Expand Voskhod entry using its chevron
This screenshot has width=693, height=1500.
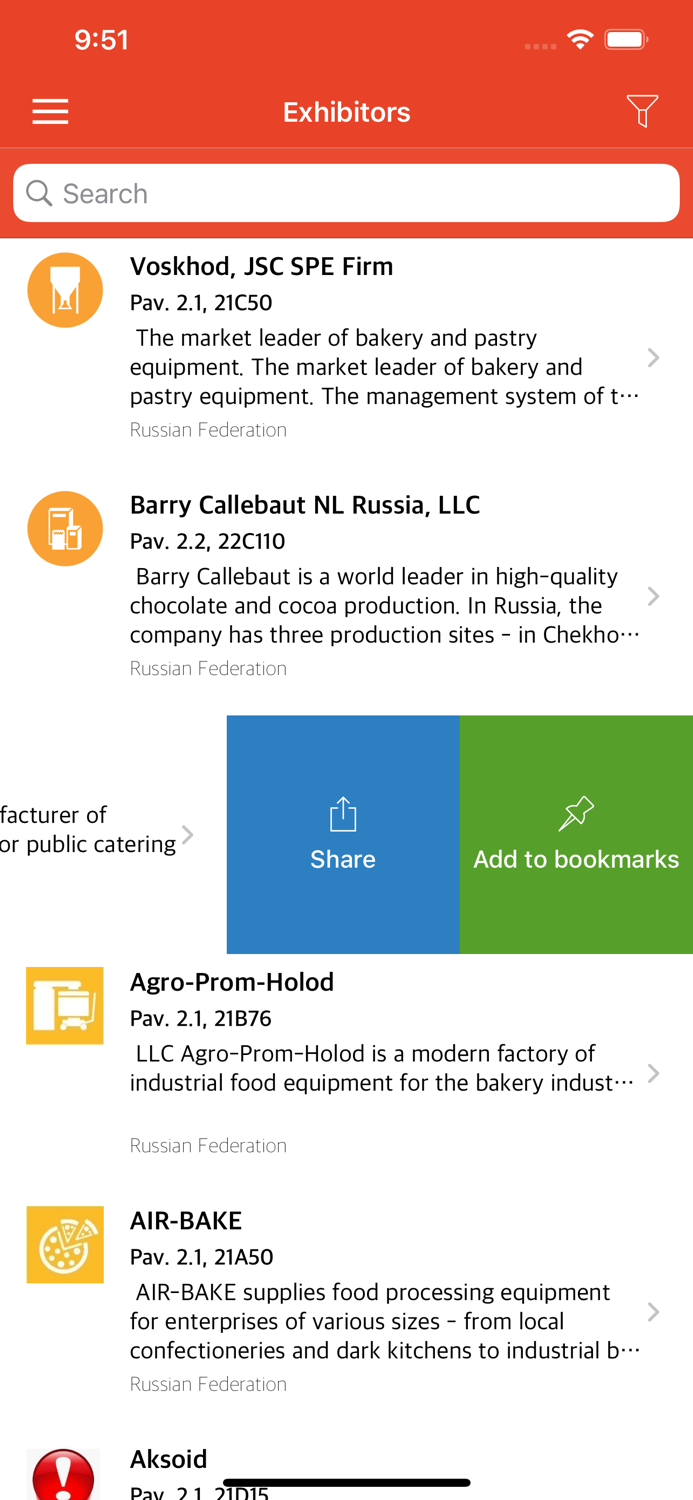tap(653, 358)
